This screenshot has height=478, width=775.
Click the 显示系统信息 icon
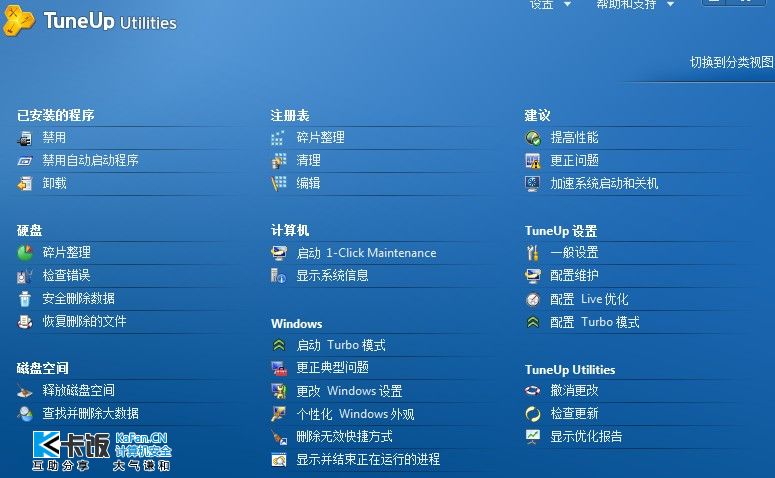point(279,276)
